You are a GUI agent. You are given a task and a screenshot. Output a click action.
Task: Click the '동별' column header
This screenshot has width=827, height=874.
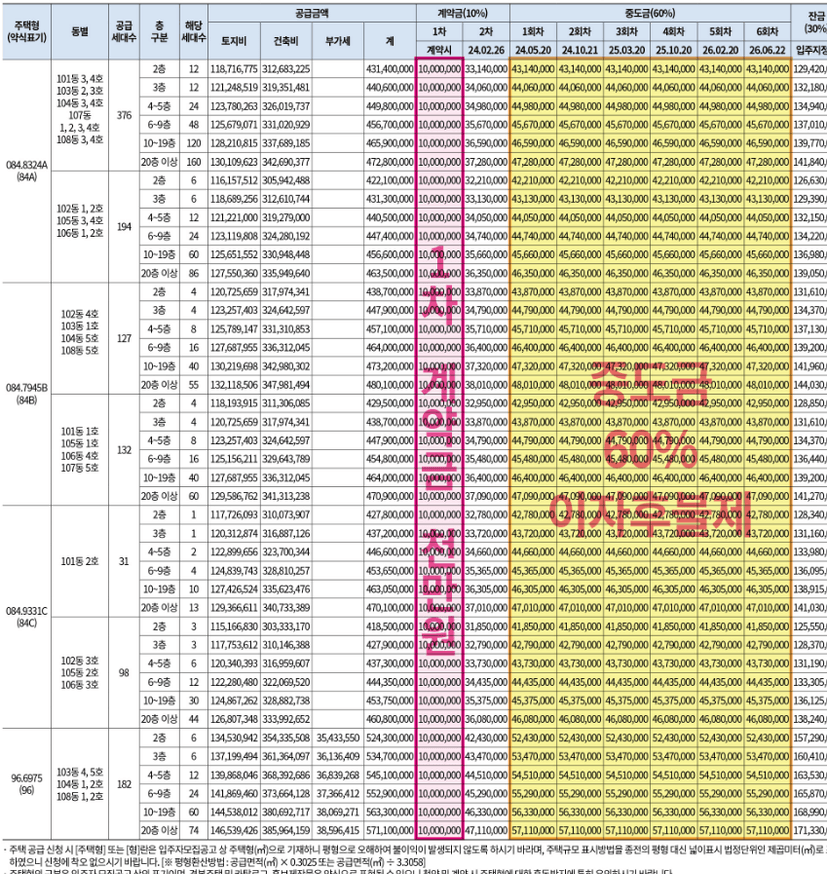80,32
